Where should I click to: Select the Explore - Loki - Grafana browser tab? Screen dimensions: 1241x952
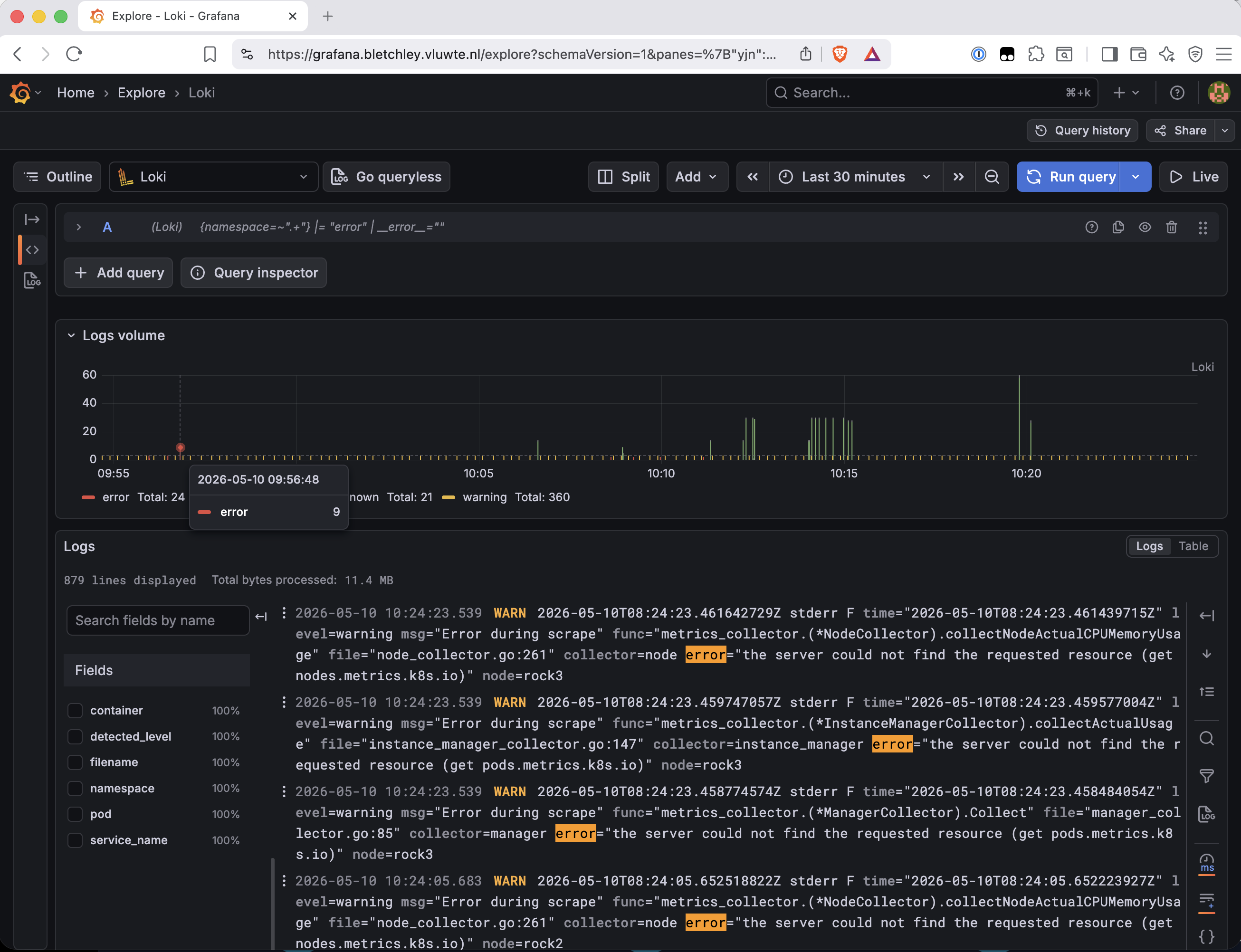coord(193,16)
